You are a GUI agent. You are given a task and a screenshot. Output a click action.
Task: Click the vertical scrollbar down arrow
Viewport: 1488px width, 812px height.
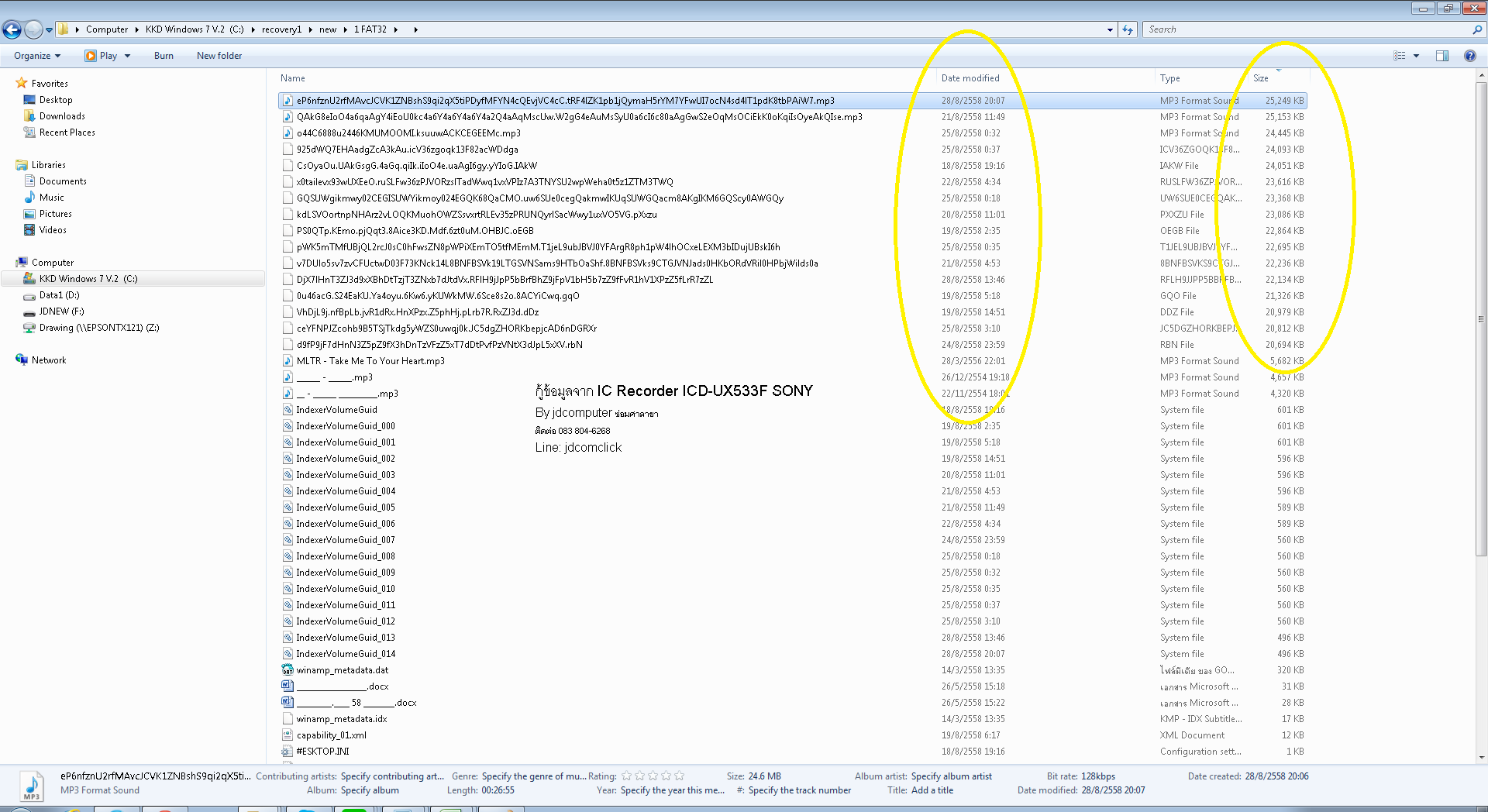1482,758
